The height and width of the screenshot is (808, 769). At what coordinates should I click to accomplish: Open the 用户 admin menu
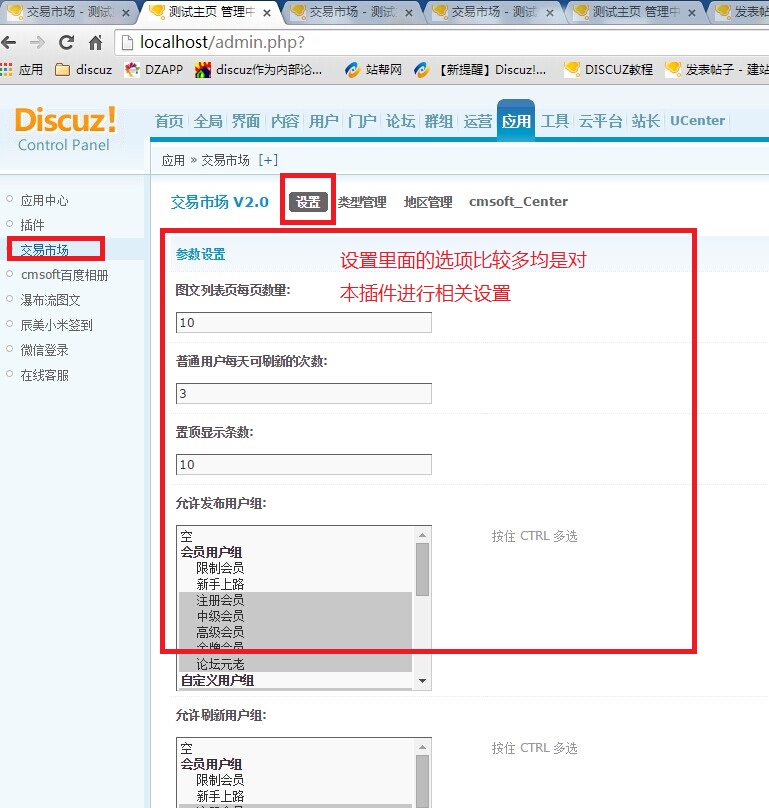(x=323, y=121)
